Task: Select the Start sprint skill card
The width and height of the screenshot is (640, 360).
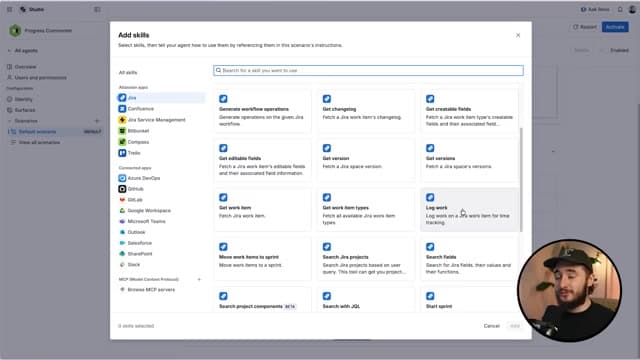Action: tap(469, 300)
